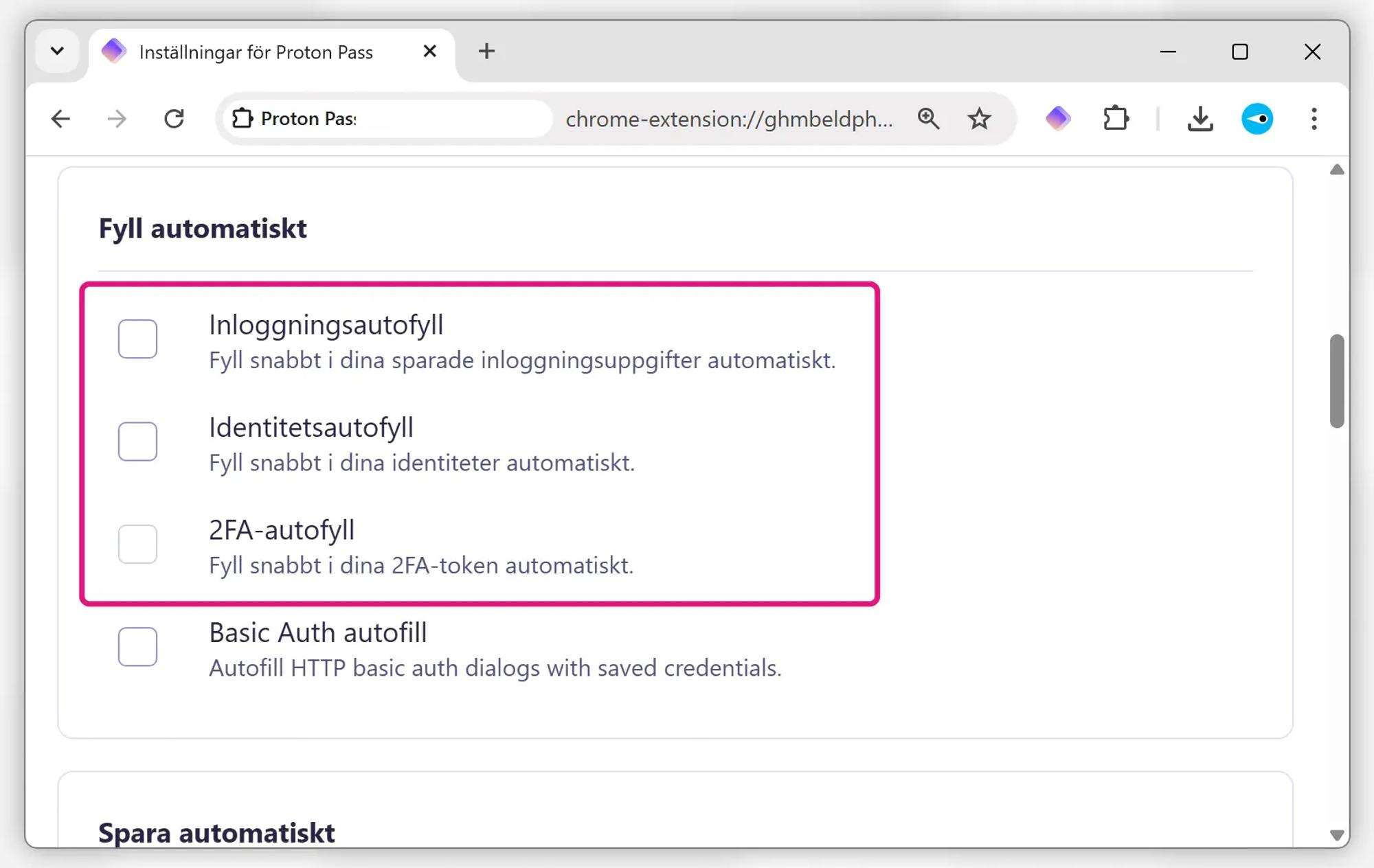
Task: Go forward using the right arrow
Action: point(117,119)
